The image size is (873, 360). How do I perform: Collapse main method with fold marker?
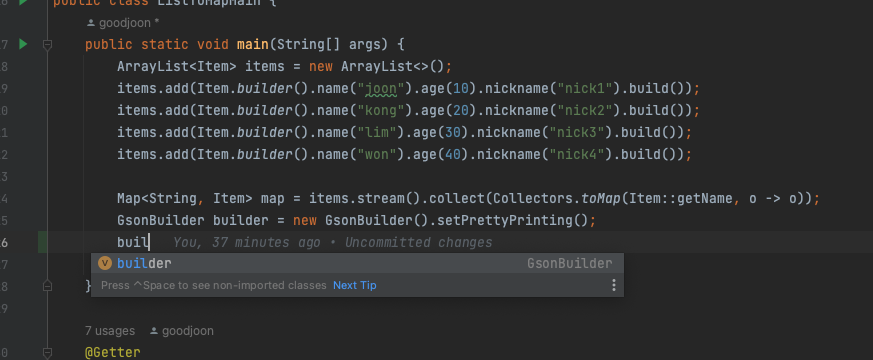coord(47,45)
